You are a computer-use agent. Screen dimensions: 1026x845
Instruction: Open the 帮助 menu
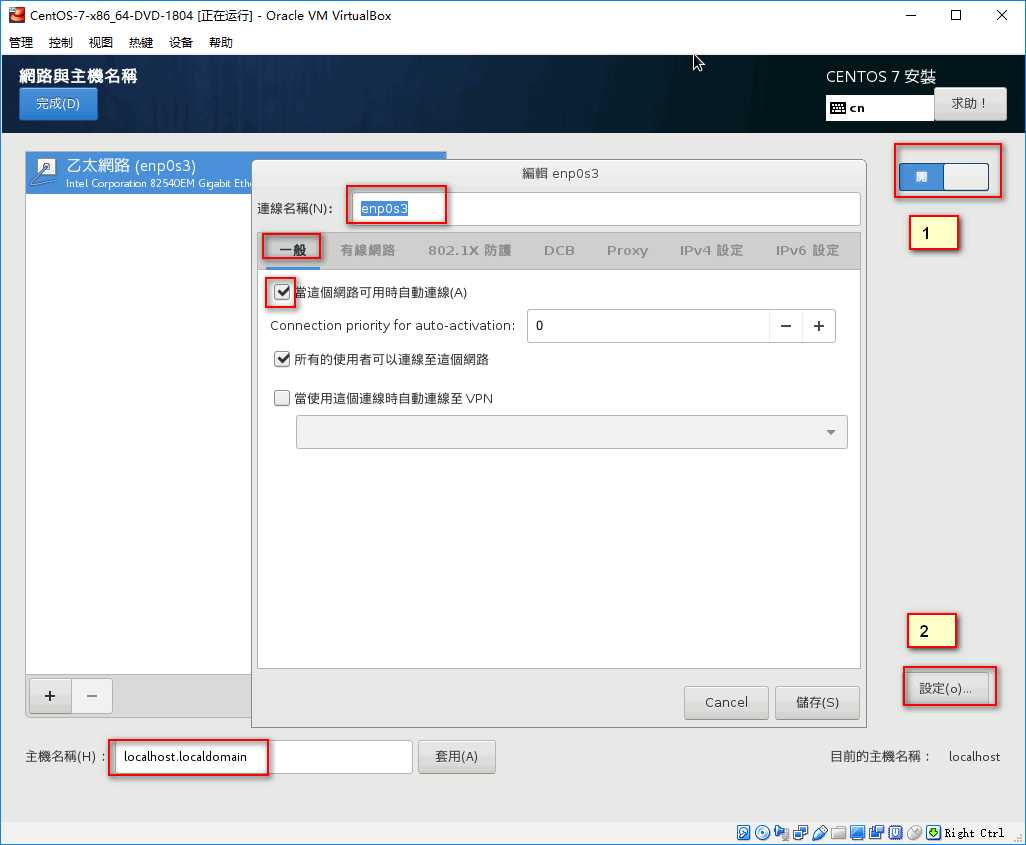(x=221, y=43)
